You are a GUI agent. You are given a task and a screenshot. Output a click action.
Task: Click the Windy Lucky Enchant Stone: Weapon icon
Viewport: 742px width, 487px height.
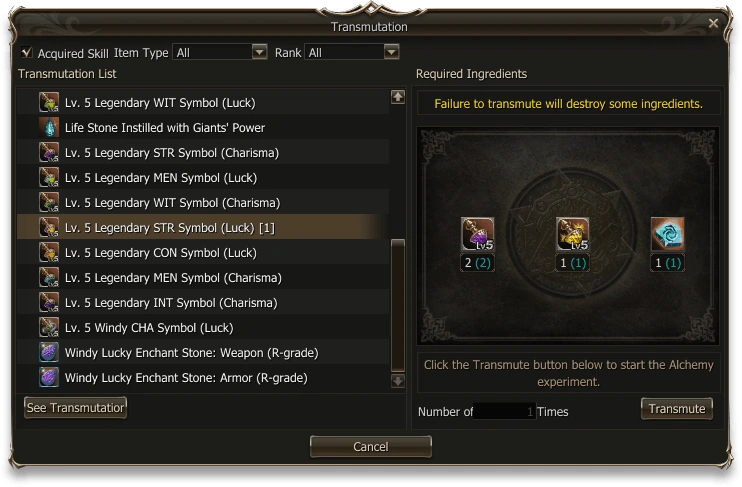(49, 353)
